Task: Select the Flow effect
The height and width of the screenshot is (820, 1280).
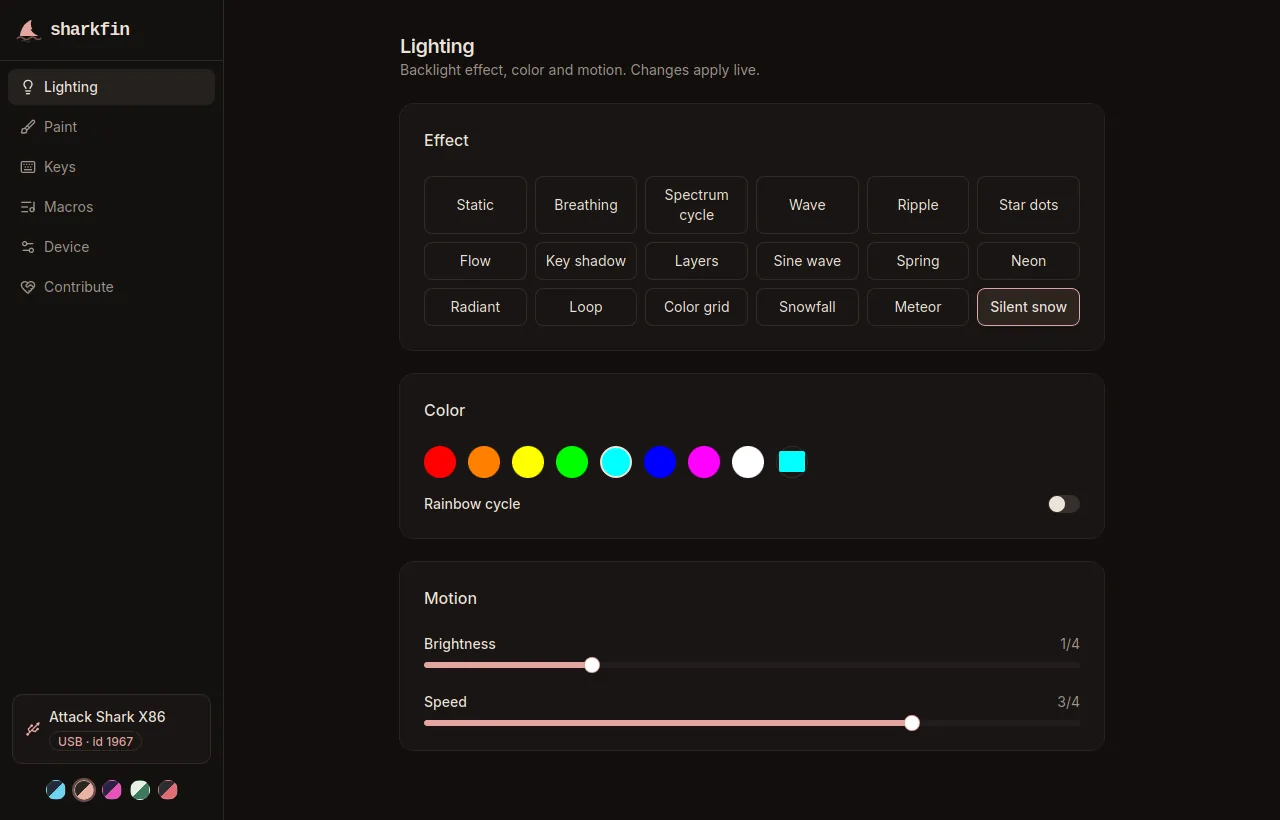Action: pyautogui.click(x=475, y=261)
